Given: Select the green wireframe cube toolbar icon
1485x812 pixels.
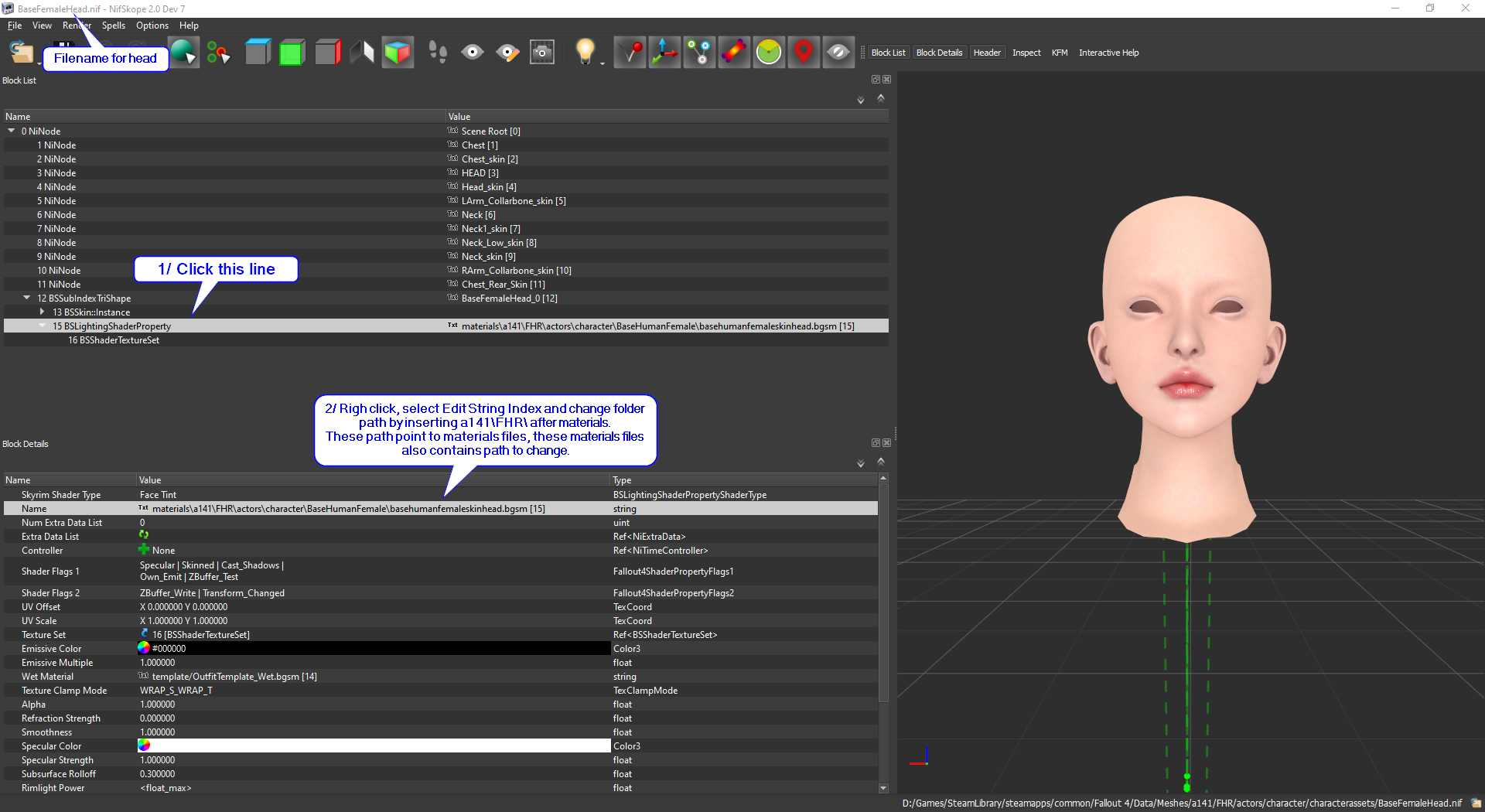Looking at the screenshot, I should click(292, 51).
